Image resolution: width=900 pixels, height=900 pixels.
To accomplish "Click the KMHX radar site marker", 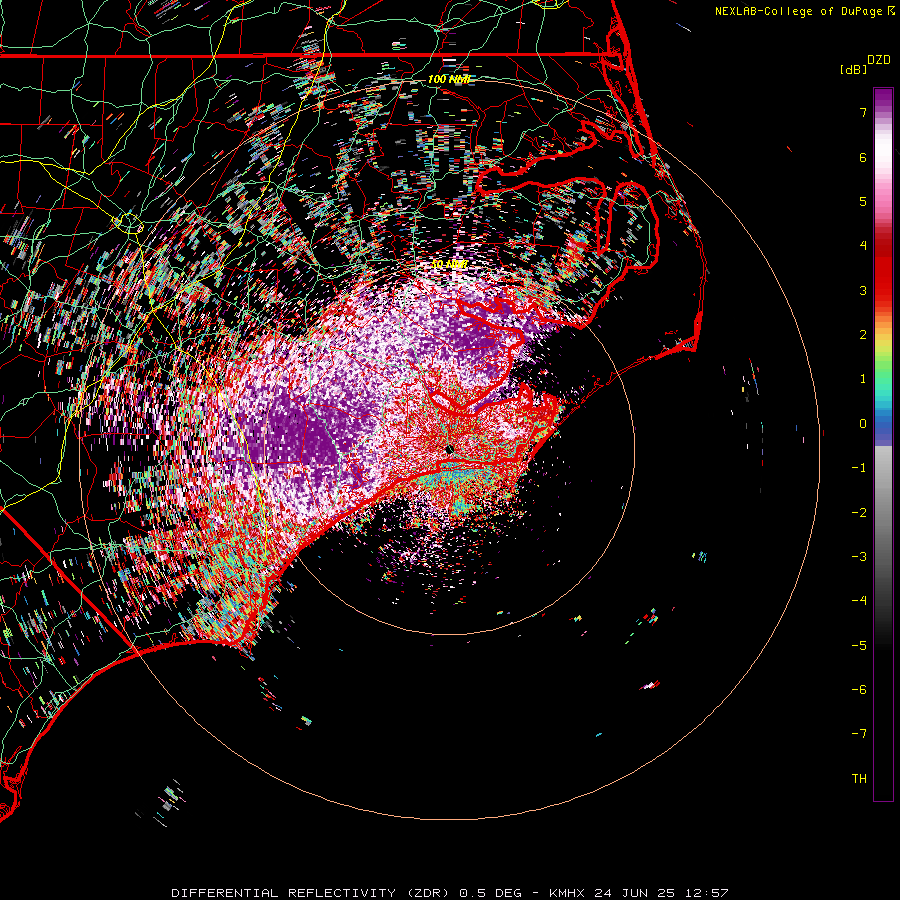I will pyautogui.click(x=449, y=449).
